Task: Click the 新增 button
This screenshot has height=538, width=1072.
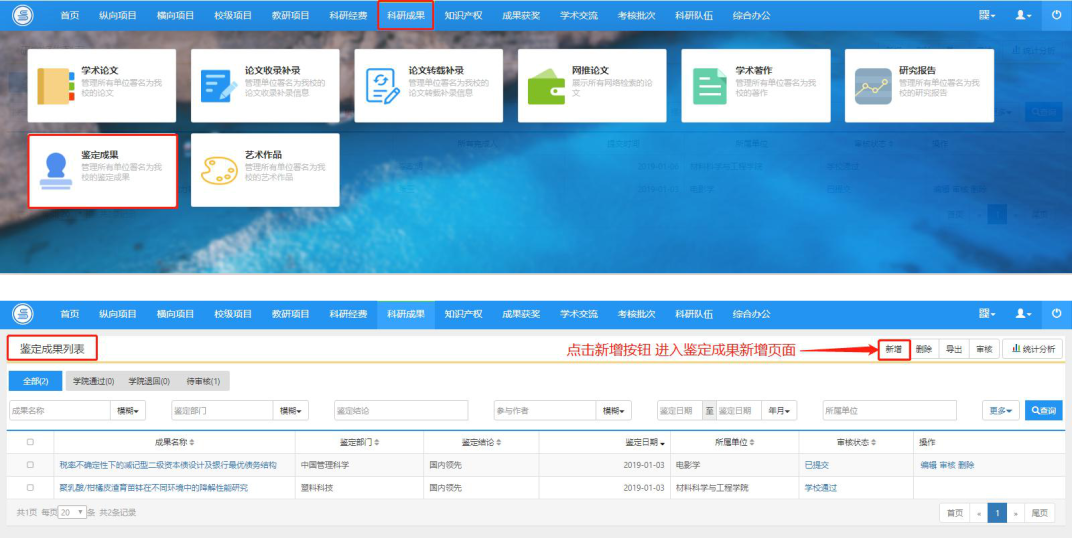Action: point(894,349)
